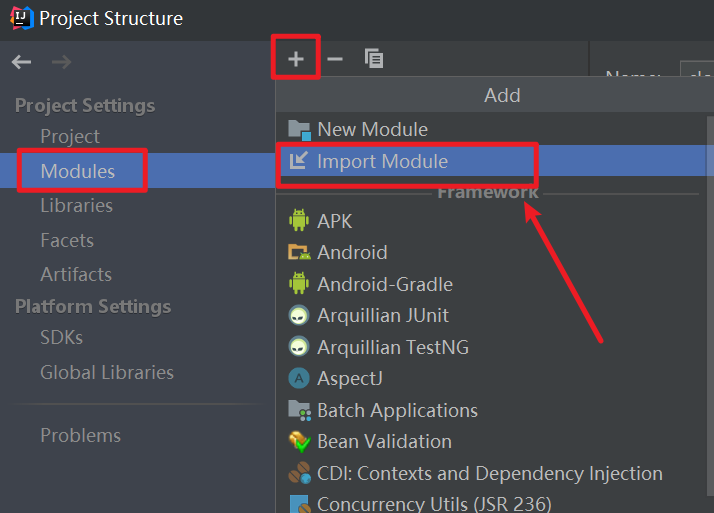
Task: Click the Batch Applications folder icon
Action: pos(300,410)
